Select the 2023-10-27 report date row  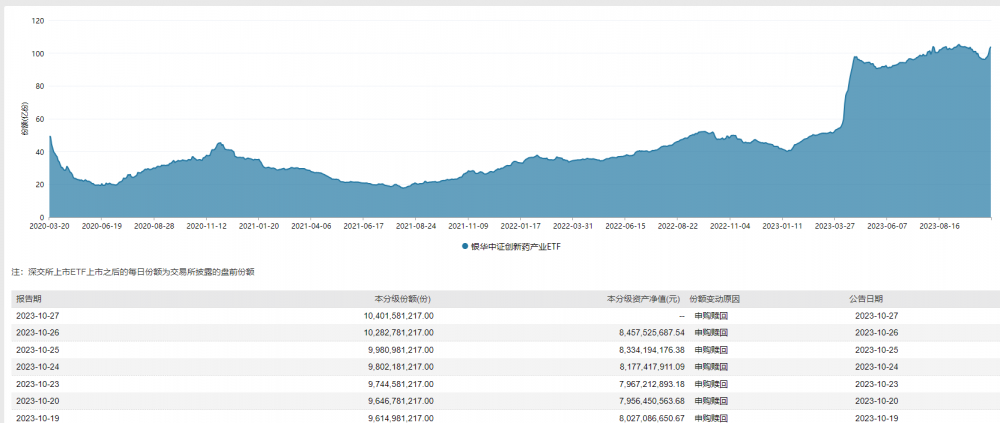pyautogui.click(x=38, y=316)
